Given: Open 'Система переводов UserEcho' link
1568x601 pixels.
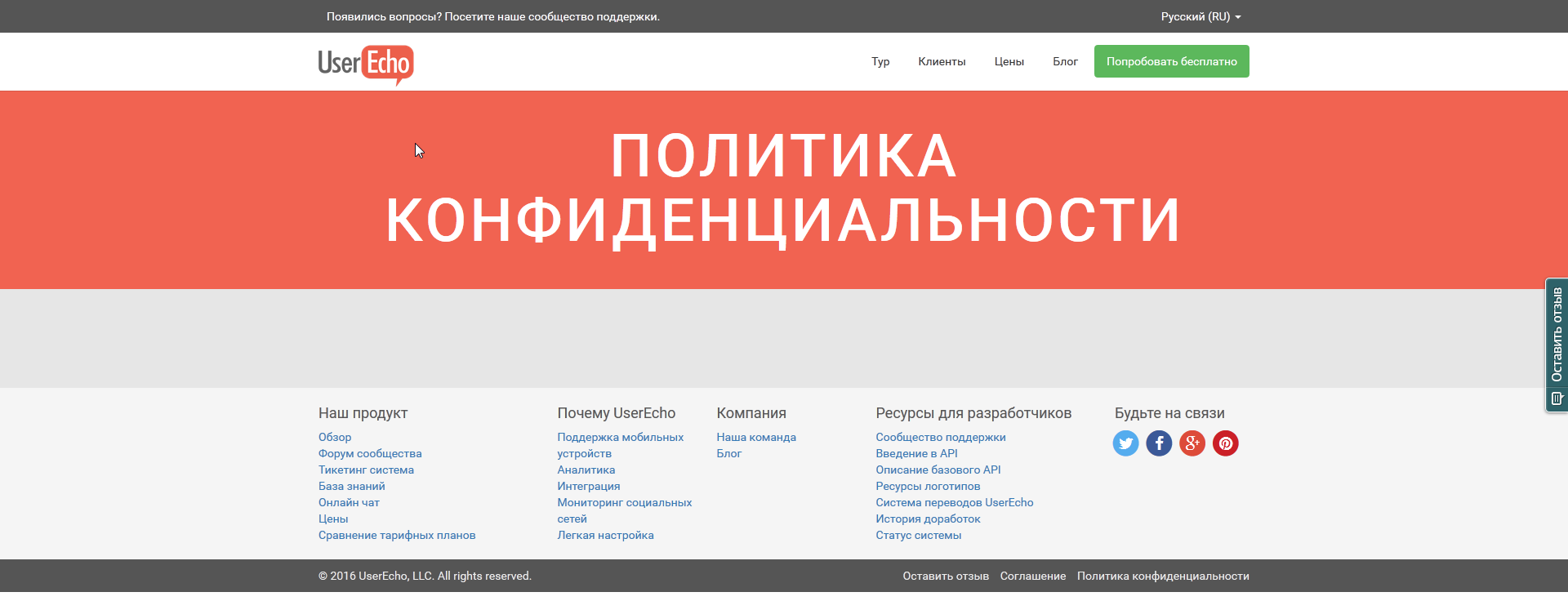Looking at the screenshot, I should (955, 502).
